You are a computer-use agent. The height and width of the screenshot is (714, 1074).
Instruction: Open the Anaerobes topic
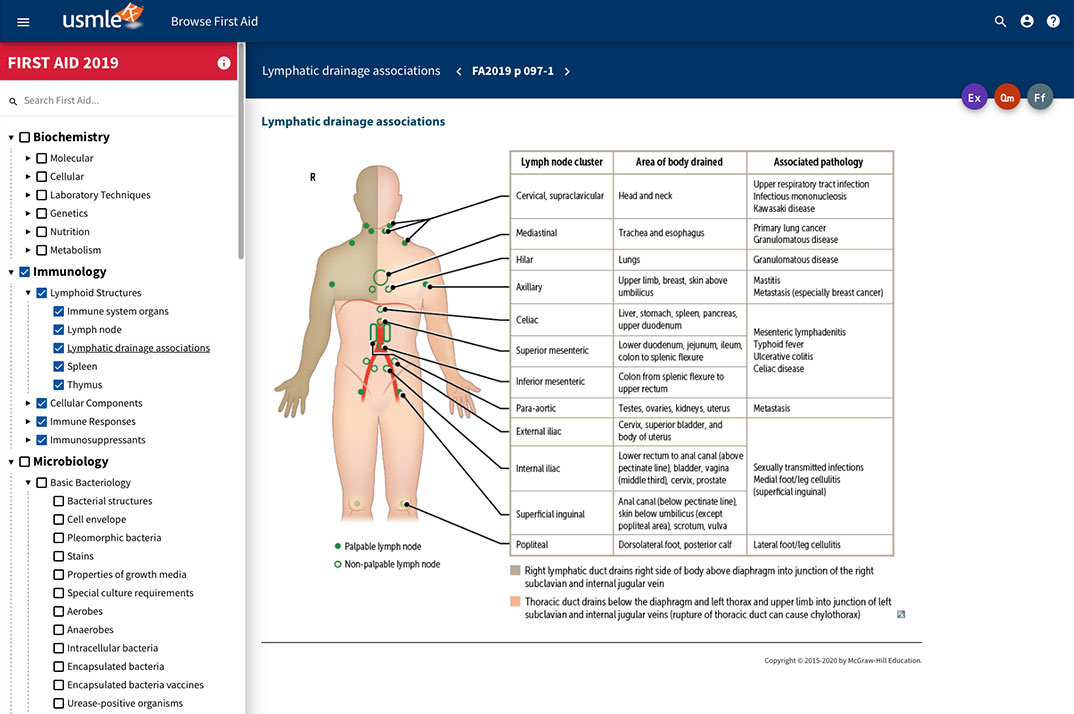90,630
